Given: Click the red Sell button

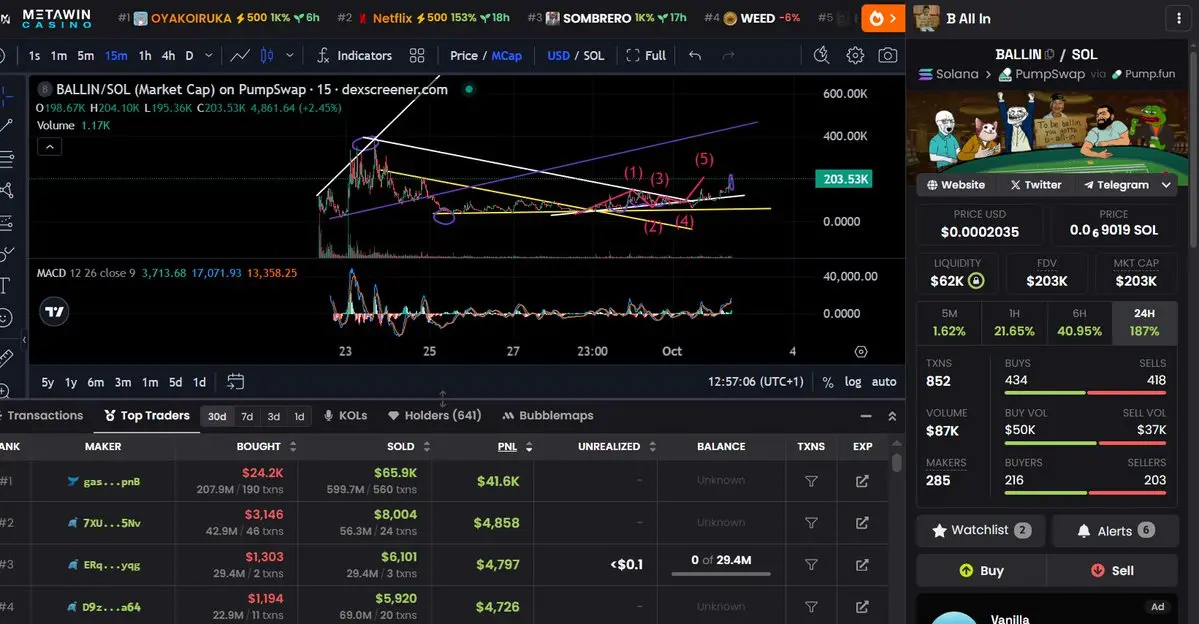Looking at the screenshot, I should click(1112, 570).
